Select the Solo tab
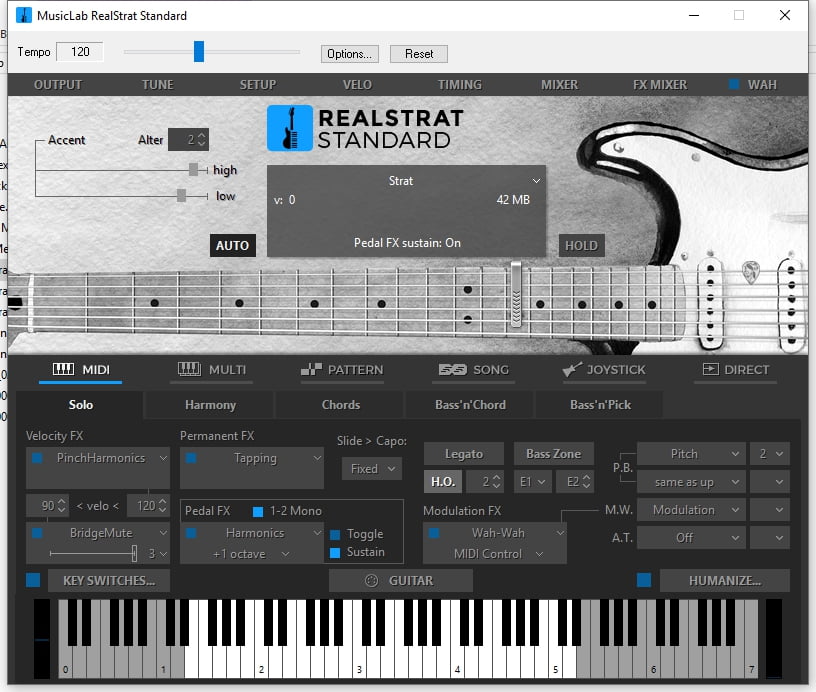Viewport: 816px width, 692px height. point(80,405)
